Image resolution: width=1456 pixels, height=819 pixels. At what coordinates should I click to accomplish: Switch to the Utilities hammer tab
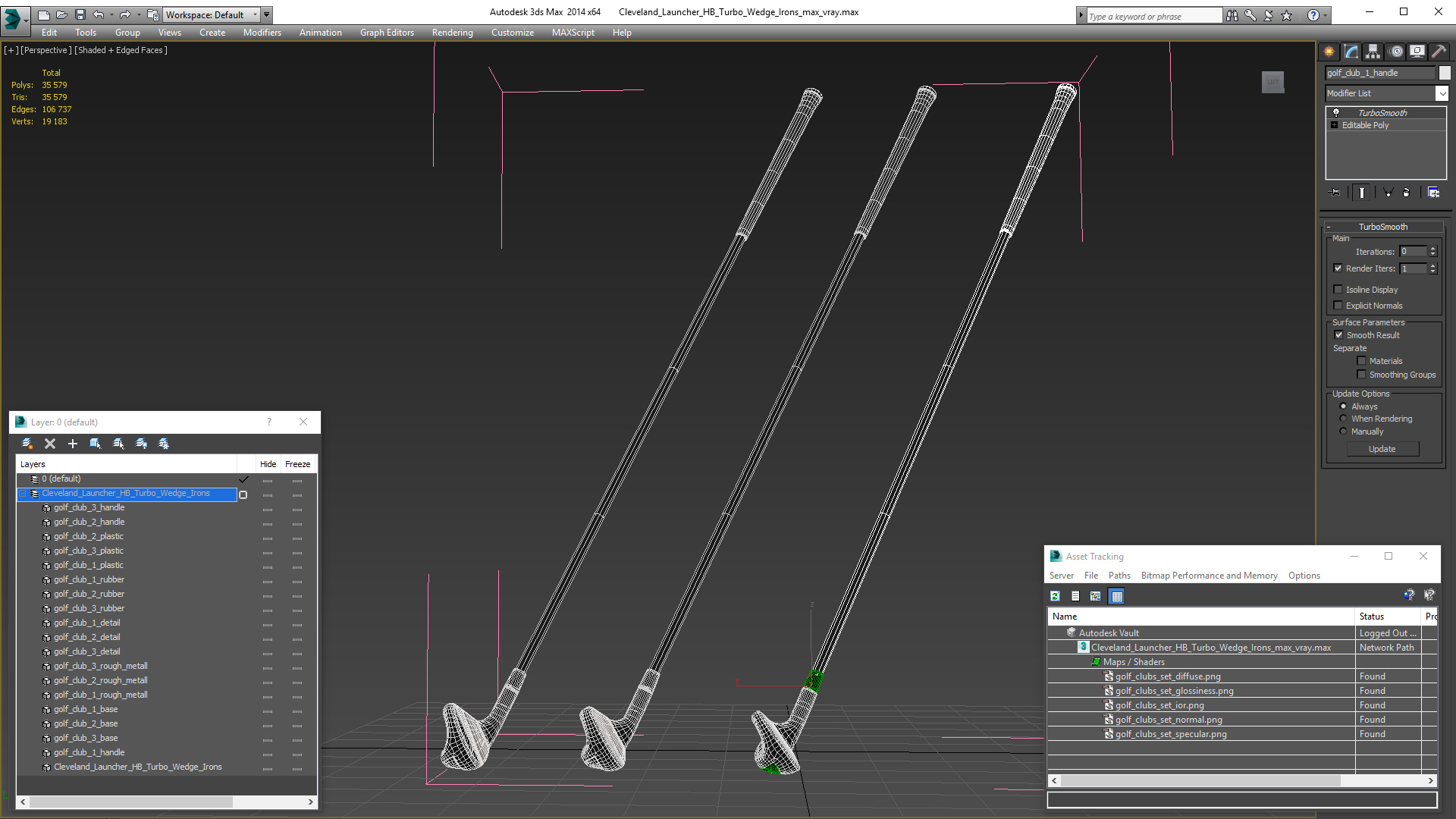(1439, 52)
